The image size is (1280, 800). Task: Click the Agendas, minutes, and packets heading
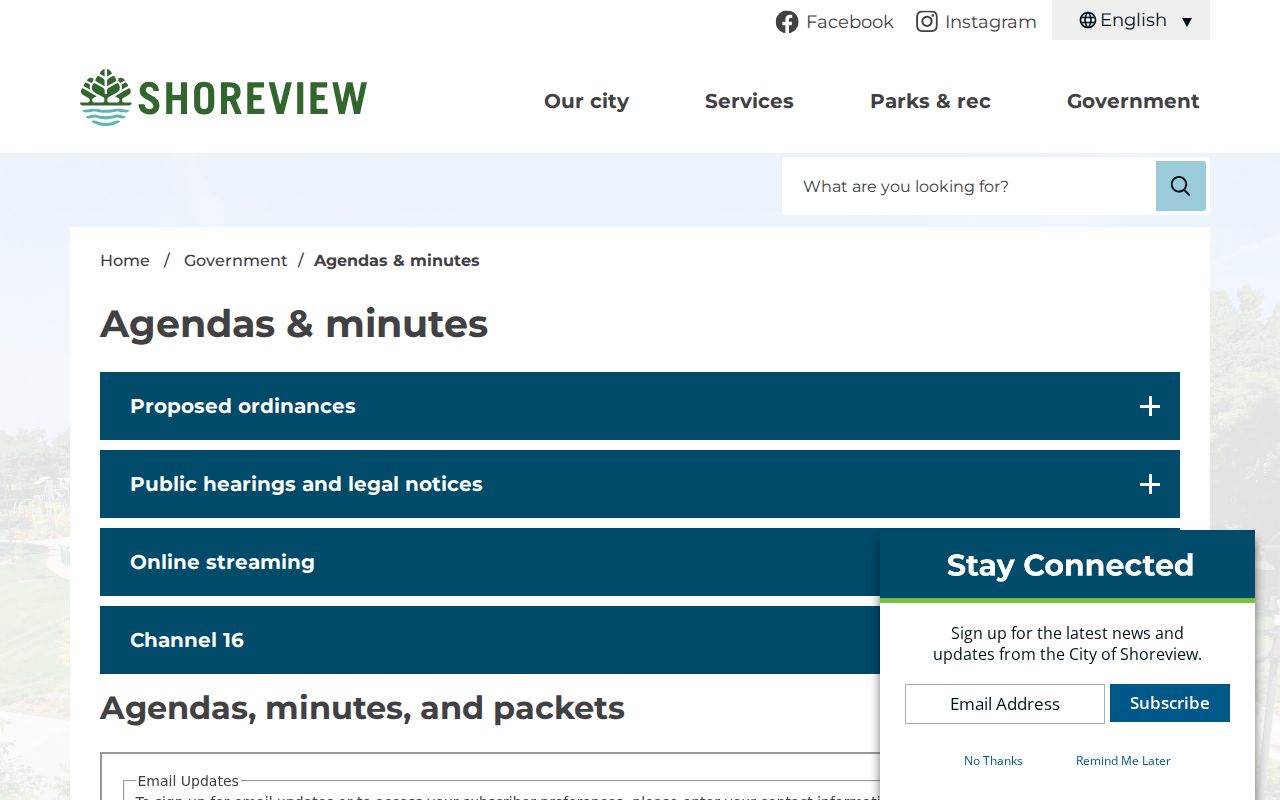pos(362,708)
